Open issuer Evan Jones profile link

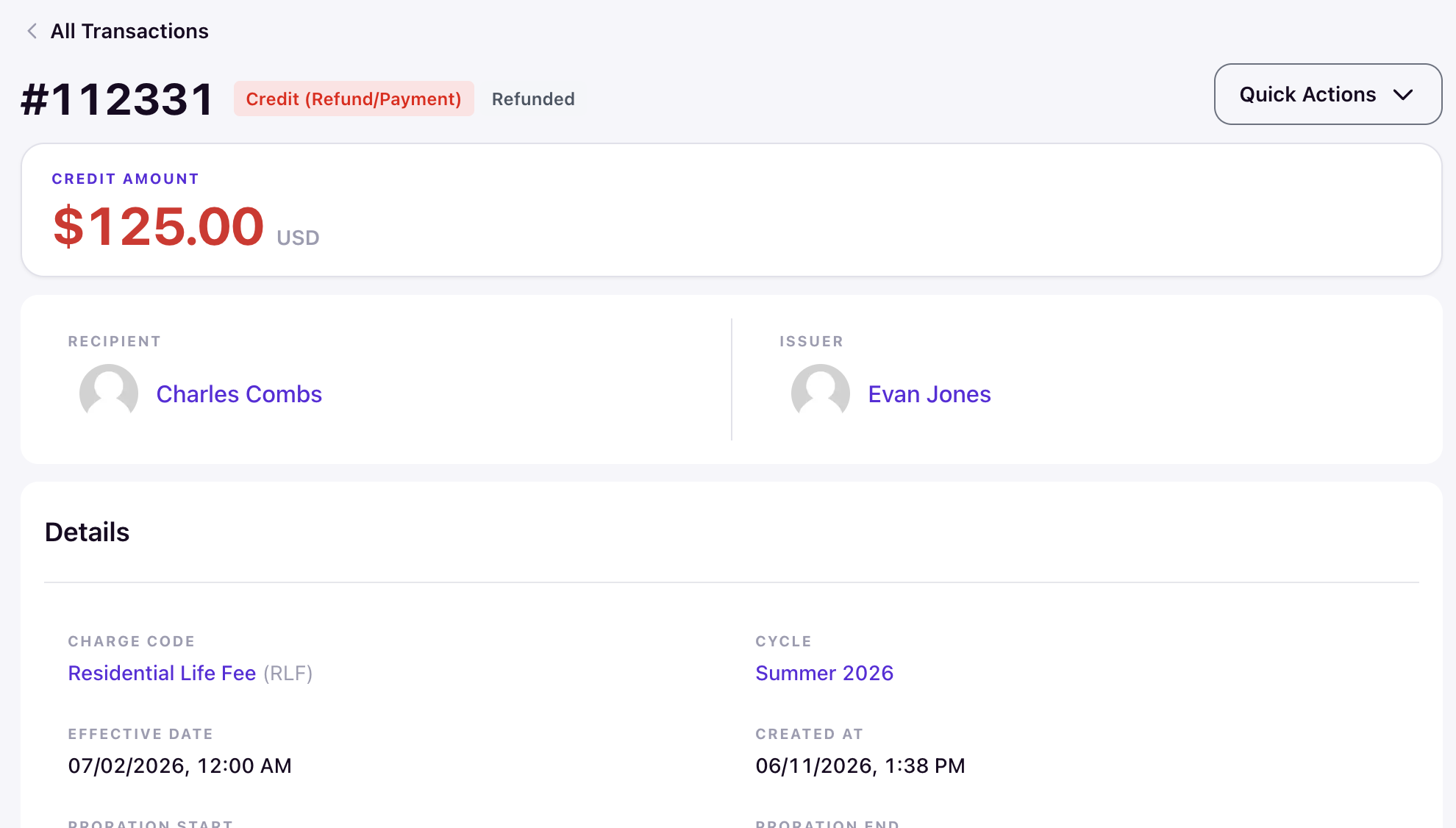click(x=929, y=394)
